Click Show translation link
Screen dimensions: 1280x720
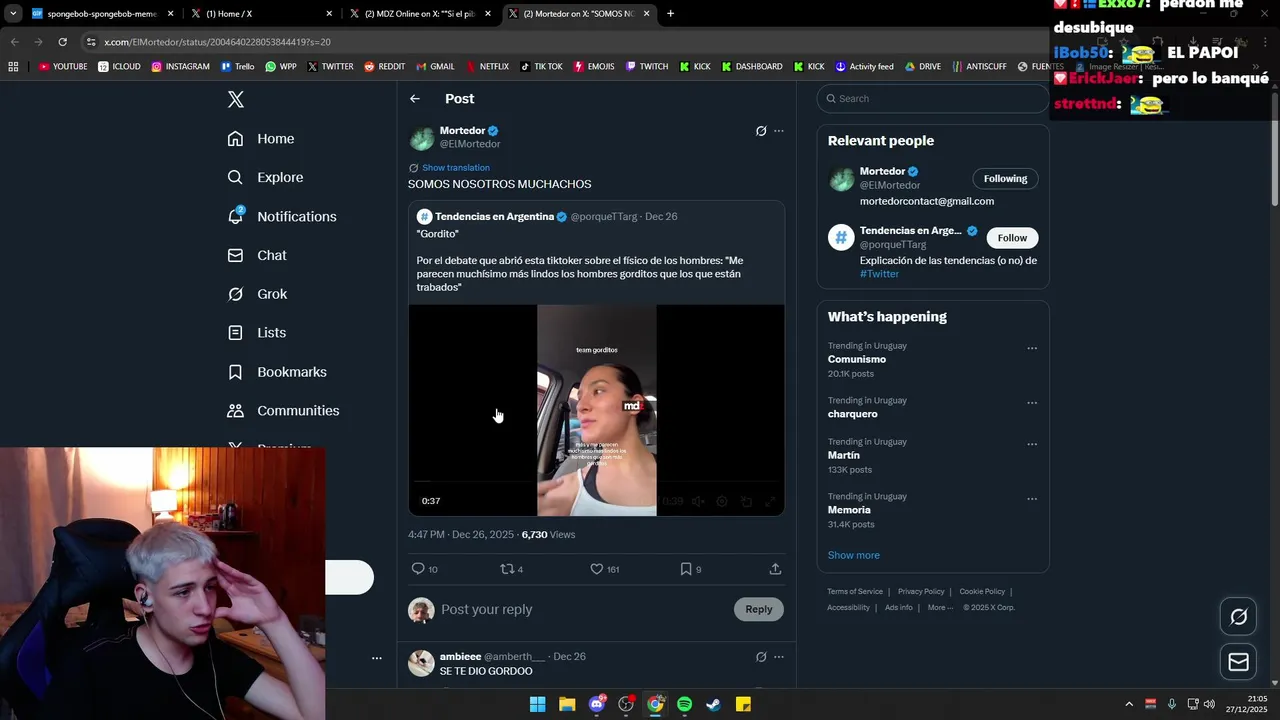[455, 168]
